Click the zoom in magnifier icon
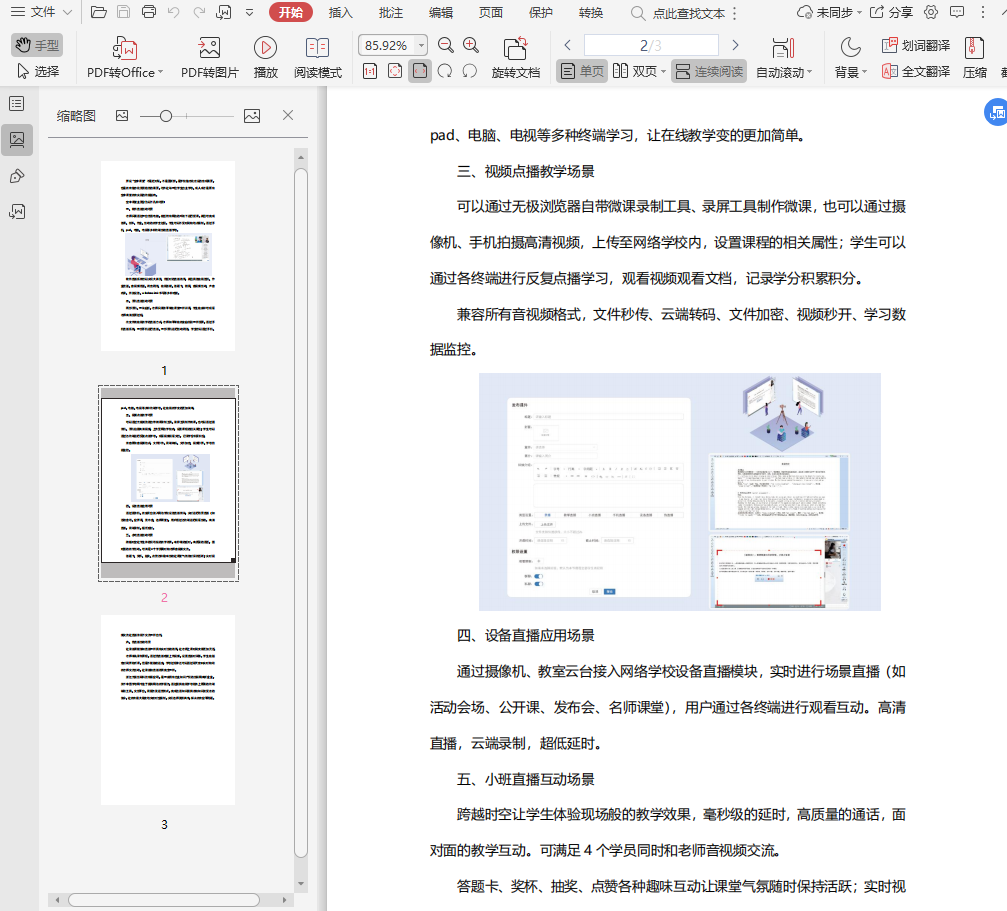The height and width of the screenshot is (911, 1007). (x=471, y=45)
